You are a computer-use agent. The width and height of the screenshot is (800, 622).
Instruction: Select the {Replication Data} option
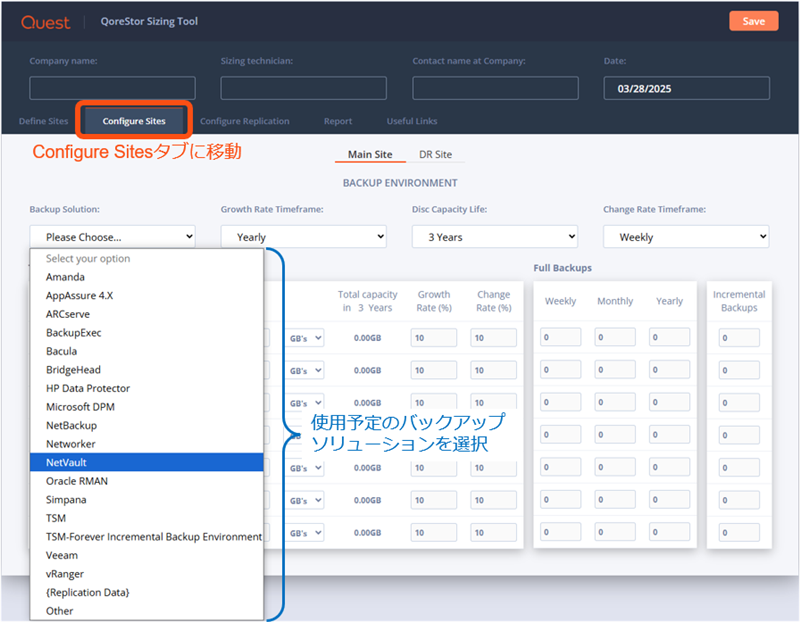point(147,592)
